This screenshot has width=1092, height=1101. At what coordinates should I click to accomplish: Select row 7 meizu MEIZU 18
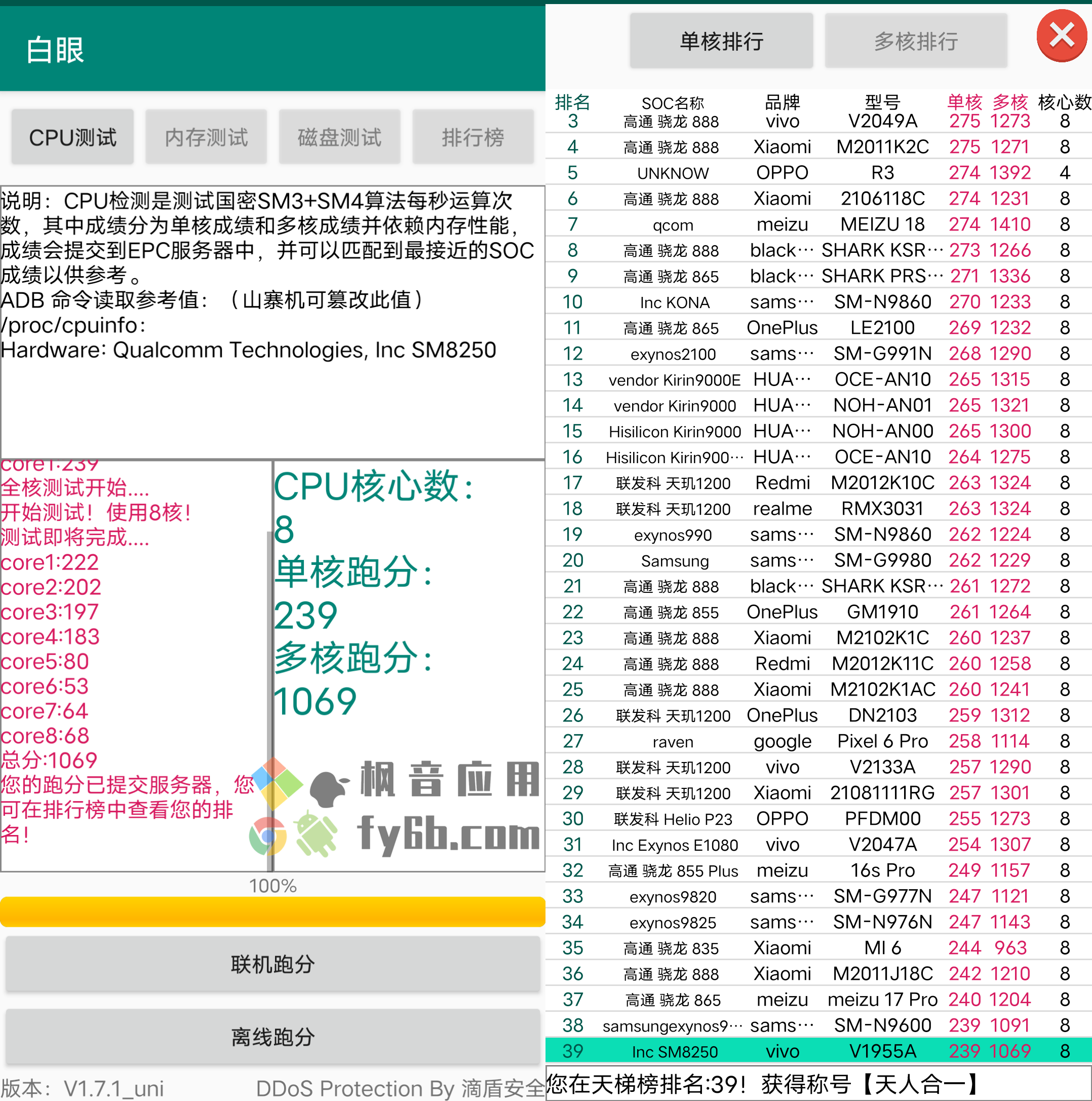tap(818, 224)
